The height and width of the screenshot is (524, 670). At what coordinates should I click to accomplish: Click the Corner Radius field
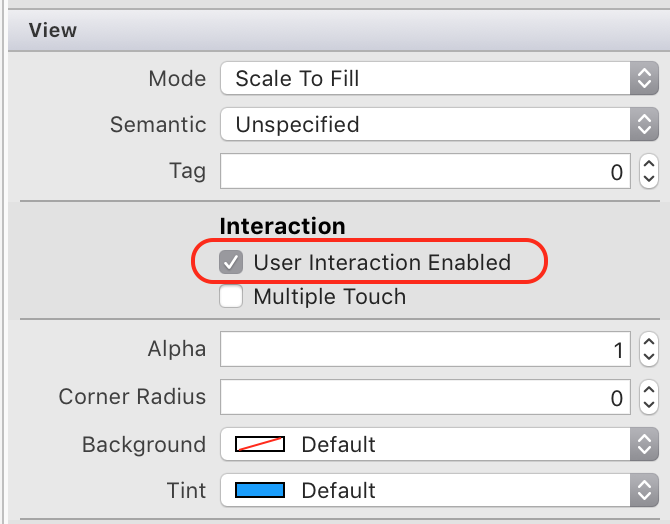425,397
